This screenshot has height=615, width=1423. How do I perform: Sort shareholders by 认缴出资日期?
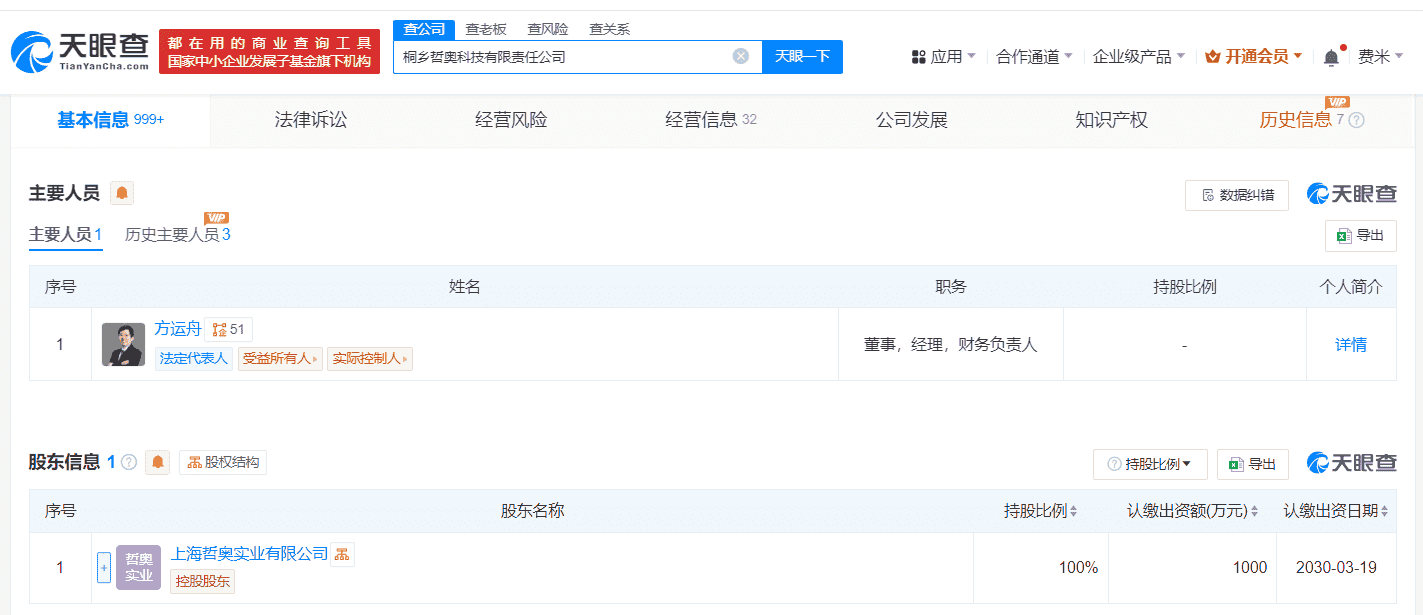[x=1385, y=511]
